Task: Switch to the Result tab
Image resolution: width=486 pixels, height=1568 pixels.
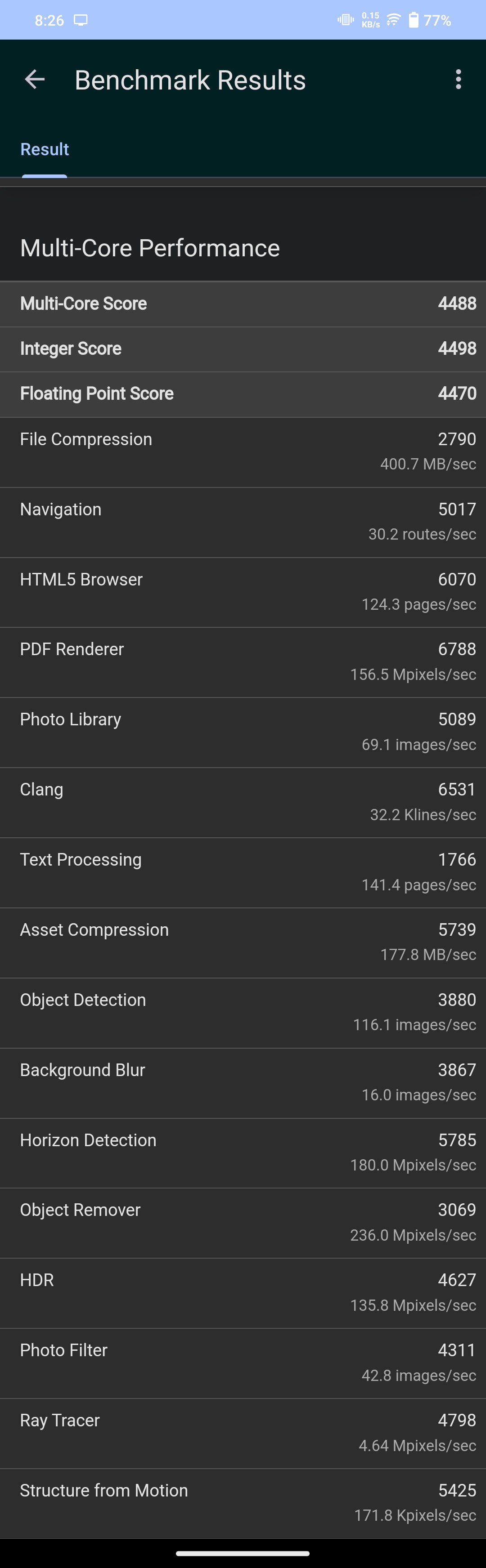Action: click(x=45, y=150)
